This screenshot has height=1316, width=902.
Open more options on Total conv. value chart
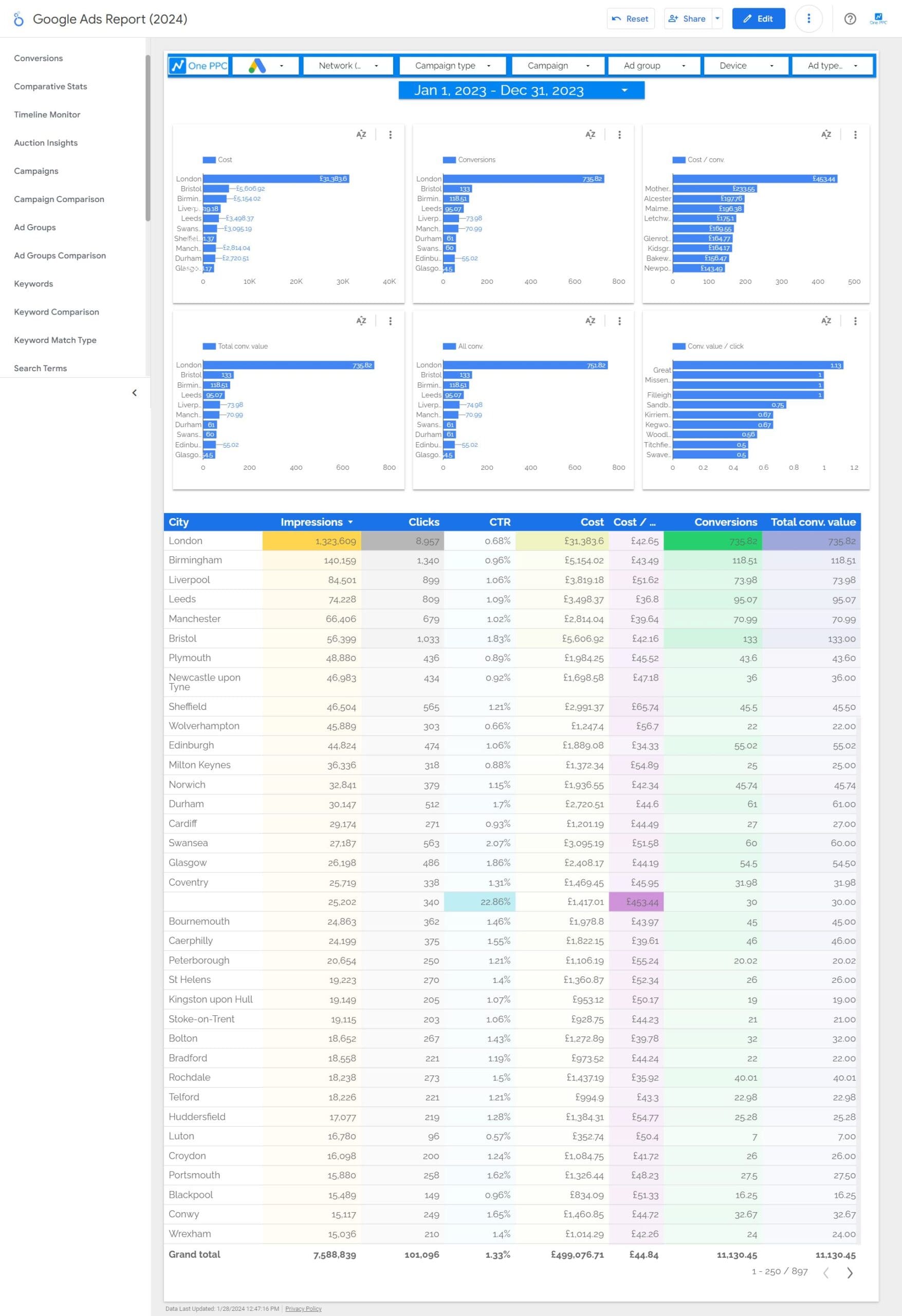coord(390,321)
